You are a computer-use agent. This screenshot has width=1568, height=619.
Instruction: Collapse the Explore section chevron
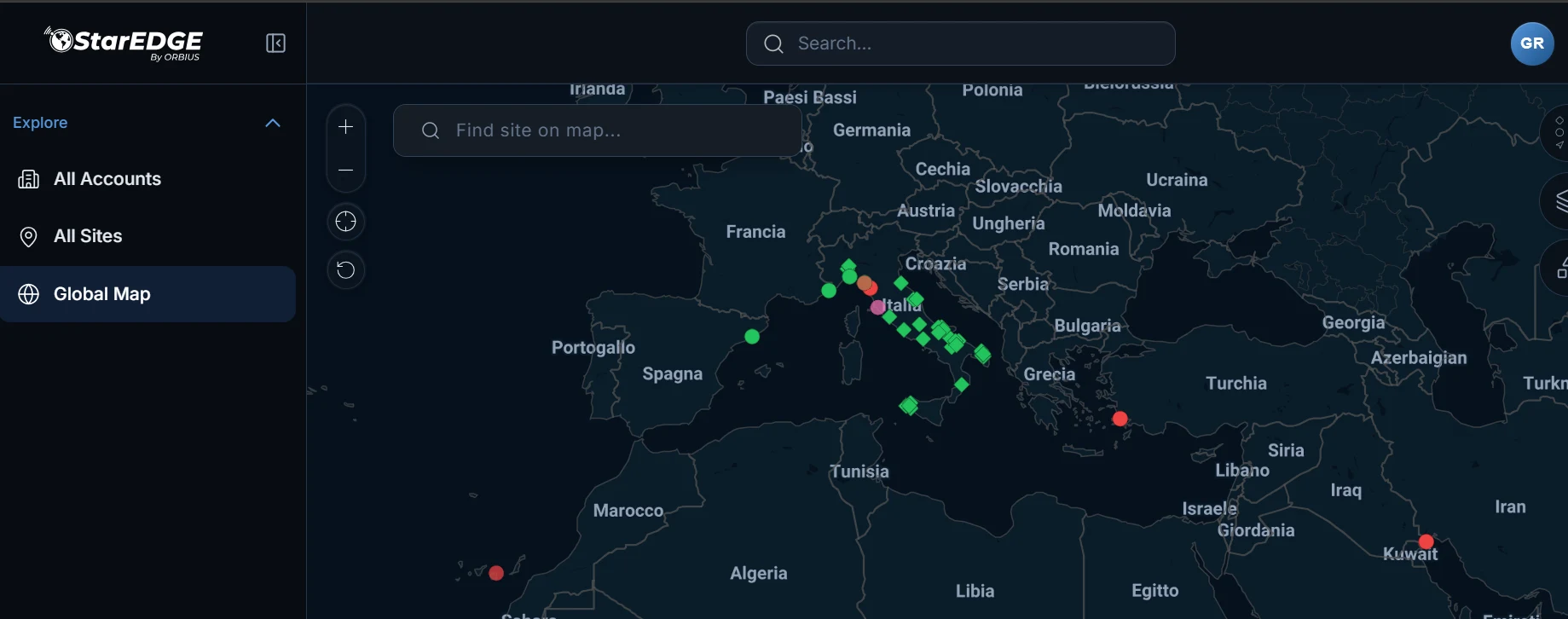click(x=273, y=123)
